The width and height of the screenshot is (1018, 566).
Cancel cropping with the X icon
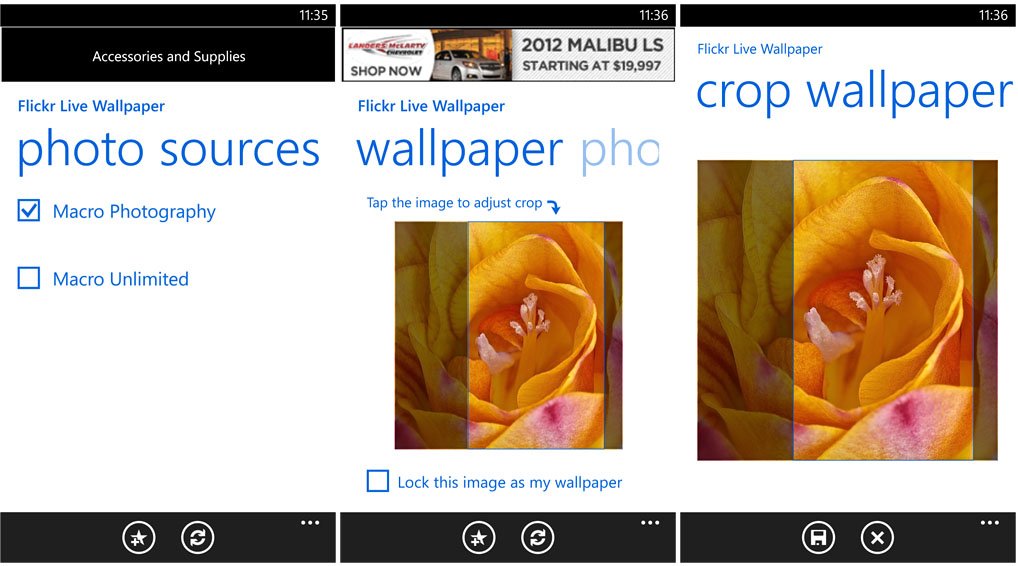[877, 537]
